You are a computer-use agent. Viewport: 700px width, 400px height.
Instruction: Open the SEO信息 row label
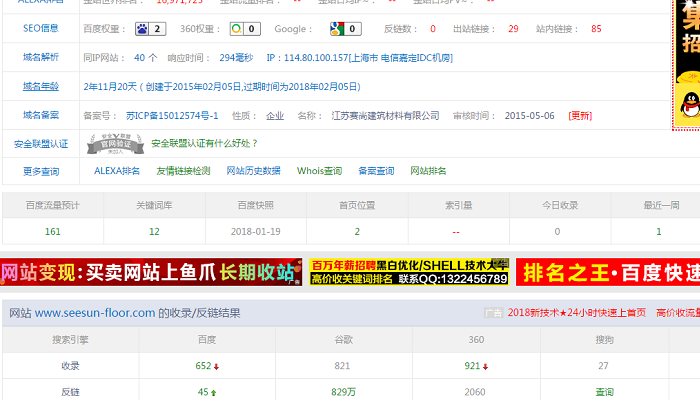(x=41, y=29)
